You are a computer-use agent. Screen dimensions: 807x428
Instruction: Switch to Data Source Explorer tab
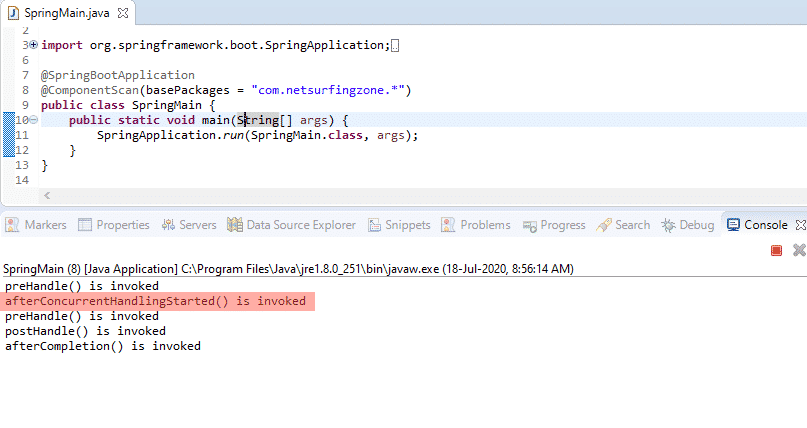coord(291,225)
